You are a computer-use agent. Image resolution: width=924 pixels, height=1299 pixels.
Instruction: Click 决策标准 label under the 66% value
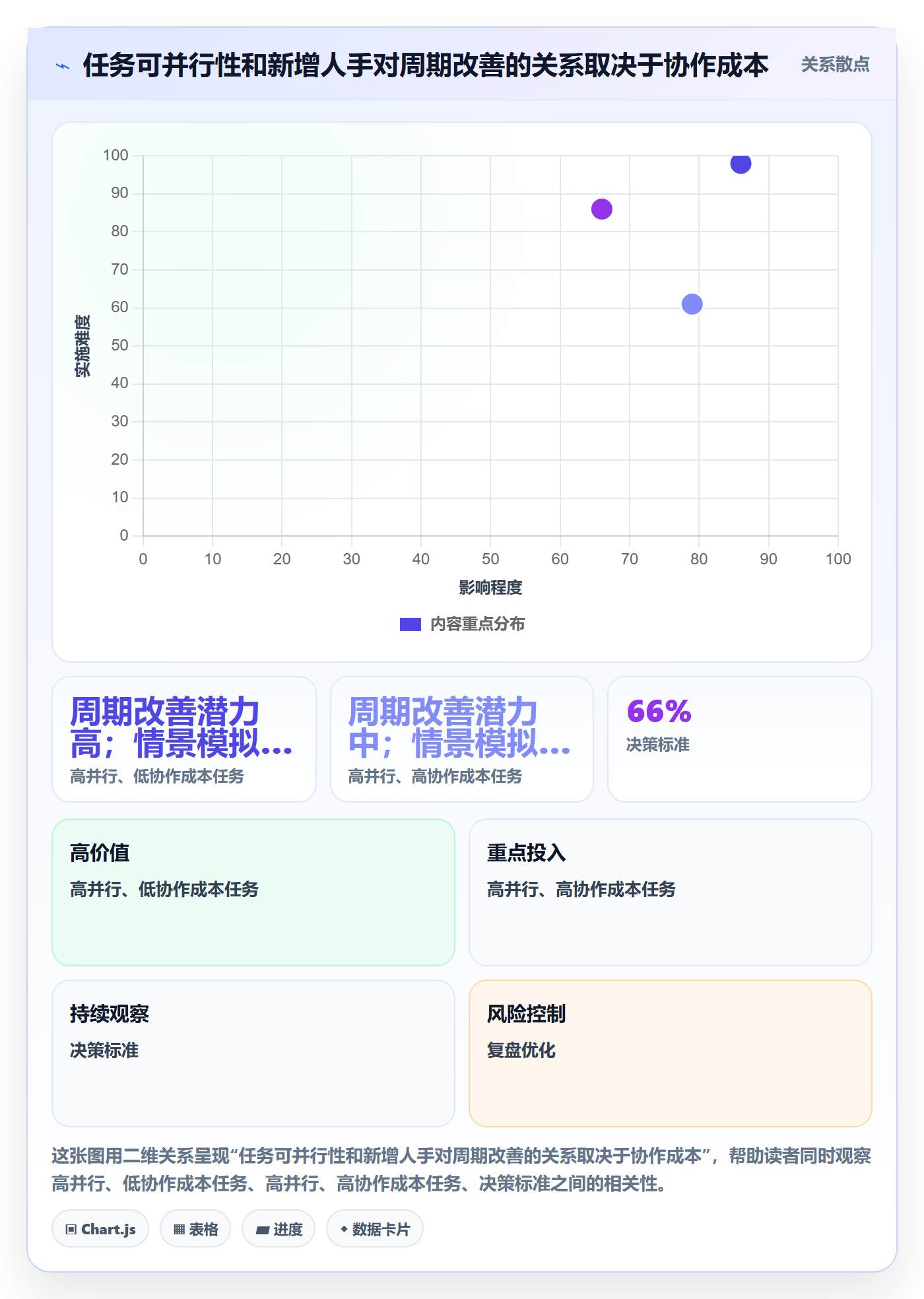657,745
